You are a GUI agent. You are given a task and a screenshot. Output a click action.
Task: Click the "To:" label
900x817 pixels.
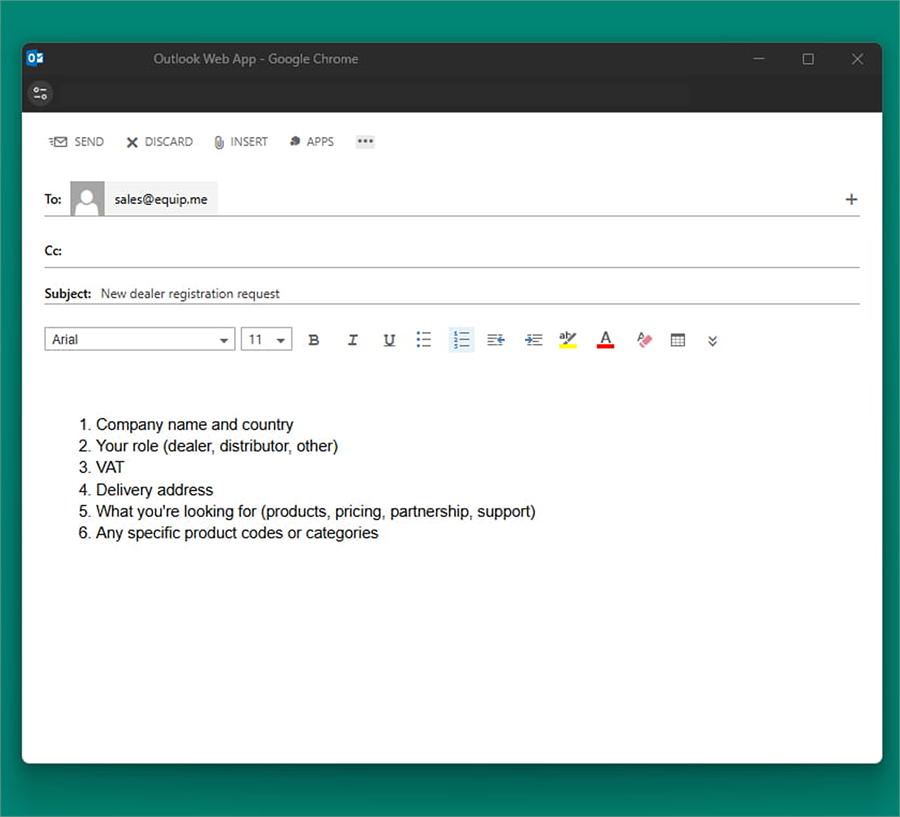53,199
